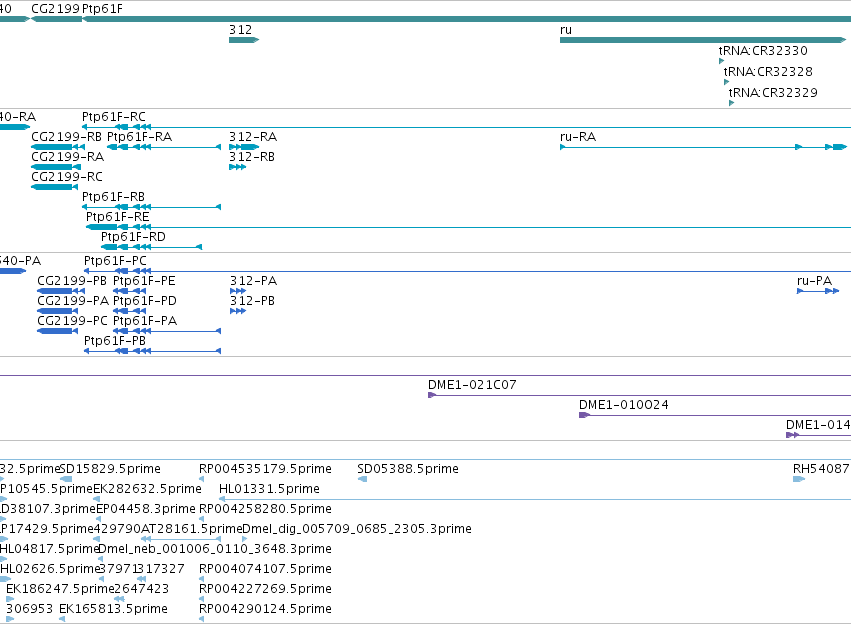Open tRNA:CR32330 feature label

click(763, 50)
